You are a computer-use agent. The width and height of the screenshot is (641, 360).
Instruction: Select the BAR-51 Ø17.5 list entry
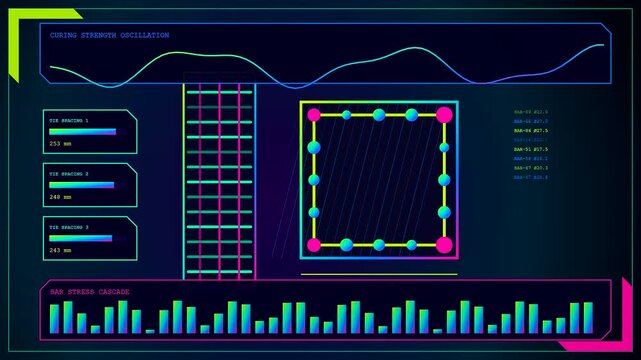pos(531,150)
